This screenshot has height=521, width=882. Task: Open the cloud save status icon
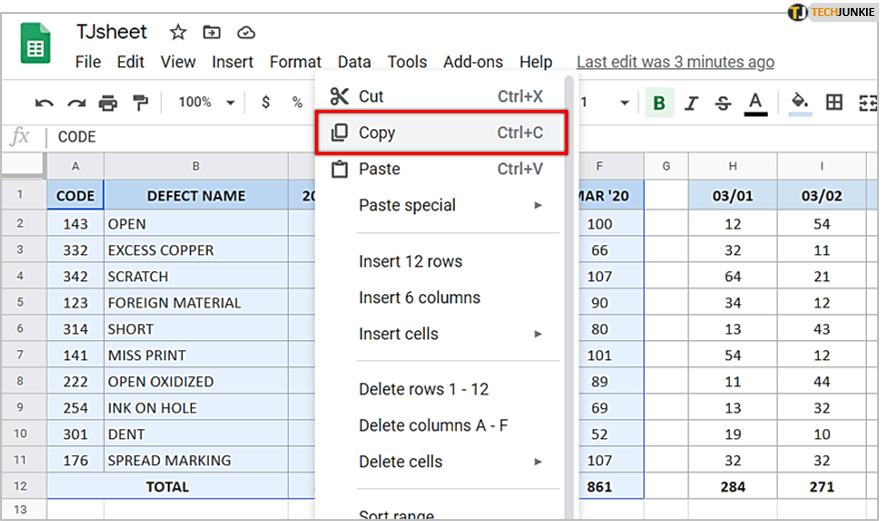point(245,33)
